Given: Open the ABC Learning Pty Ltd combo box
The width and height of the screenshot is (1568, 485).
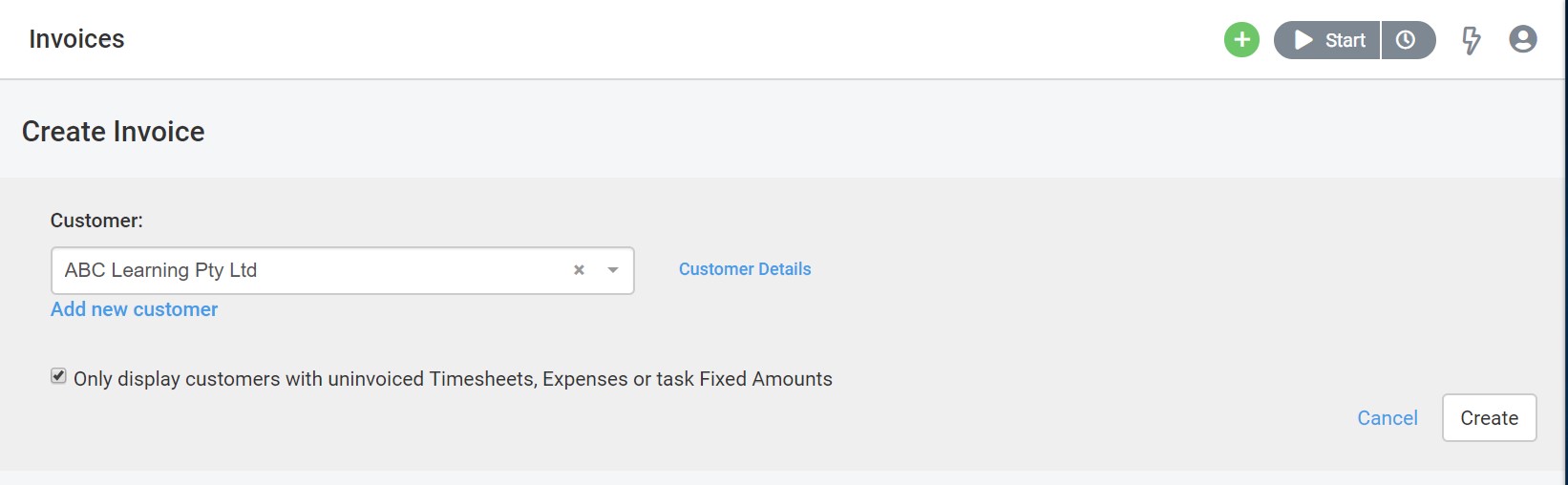Looking at the screenshot, I should 343,270.
